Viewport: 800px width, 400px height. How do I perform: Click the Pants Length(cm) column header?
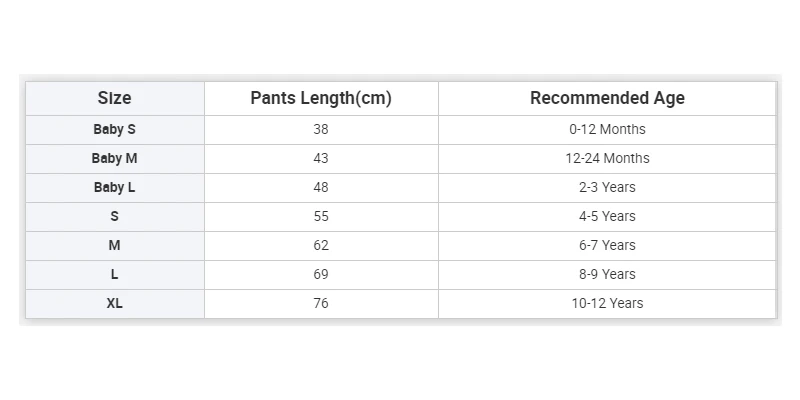coord(320,98)
